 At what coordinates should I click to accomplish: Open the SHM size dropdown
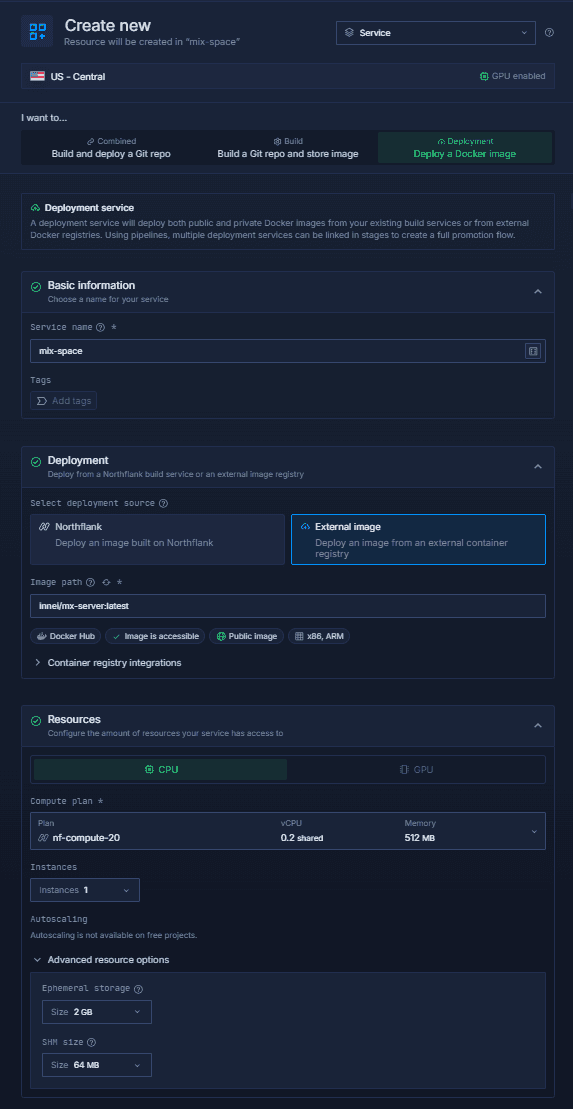click(97, 1064)
